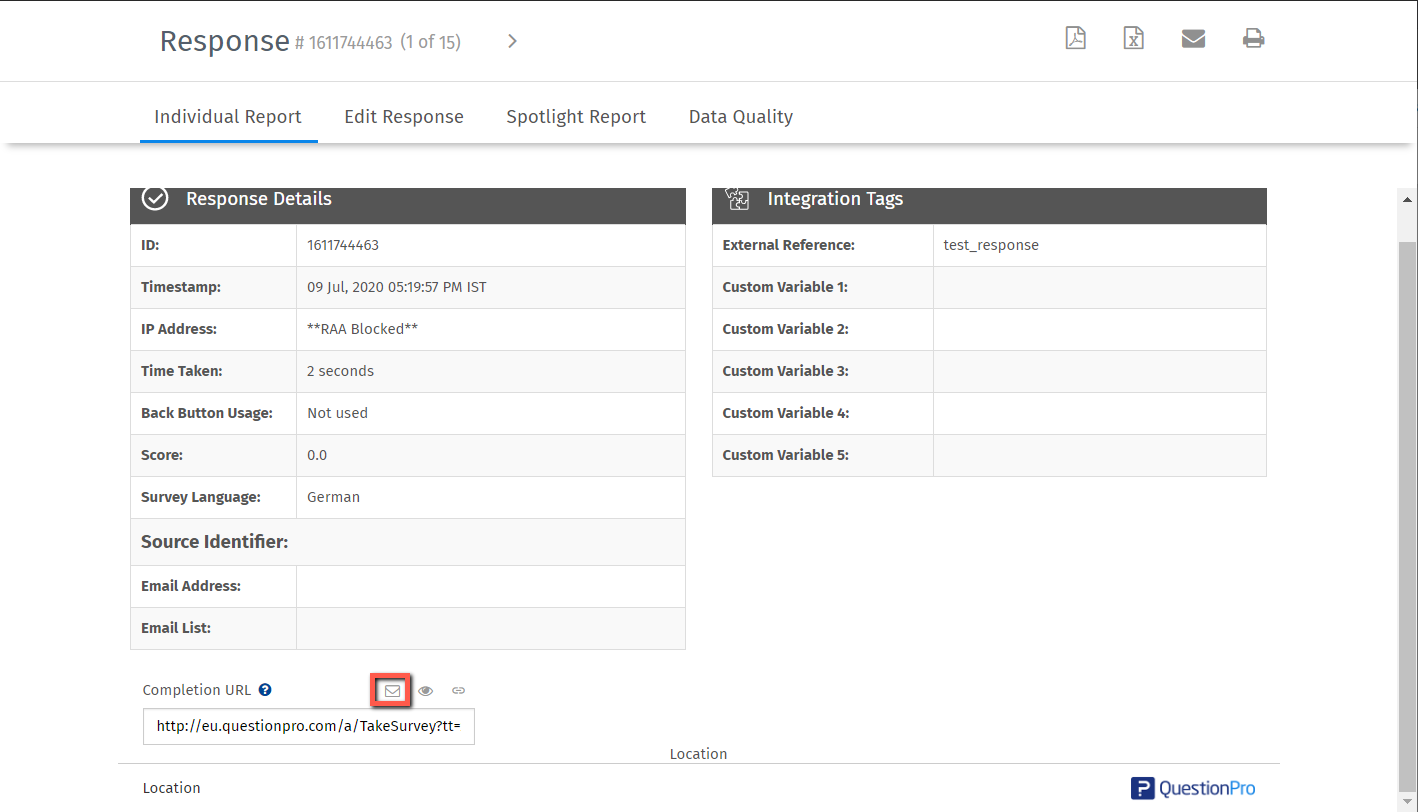Export response to Excel icon

pos(1133,39)
